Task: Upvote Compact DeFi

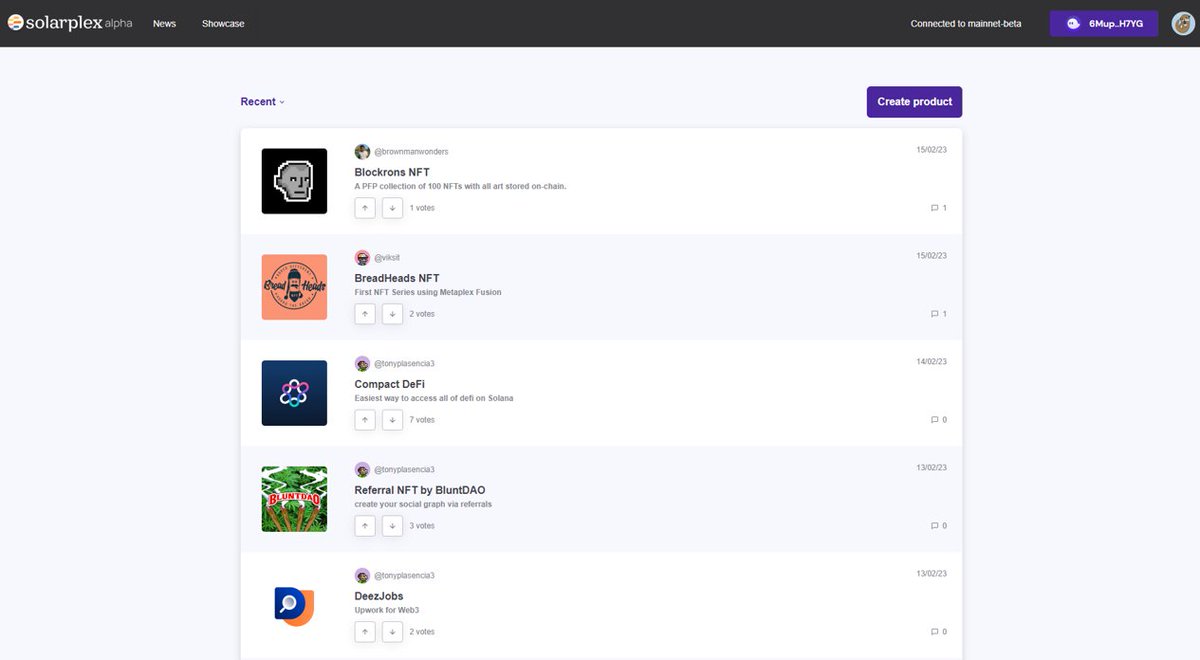Action: [365, 420]
